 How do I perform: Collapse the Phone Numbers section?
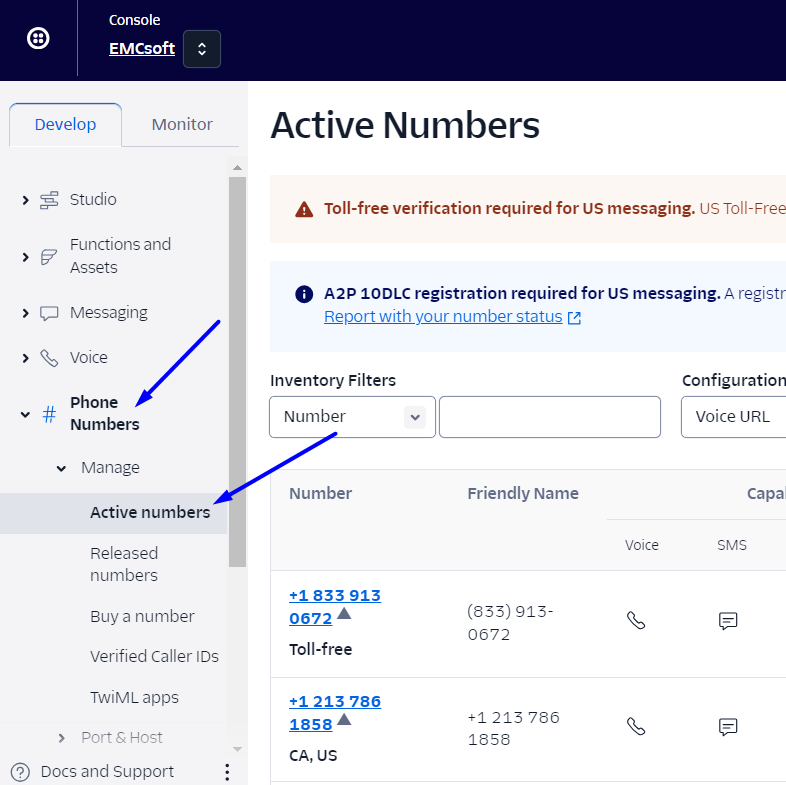tap(25, 414)
